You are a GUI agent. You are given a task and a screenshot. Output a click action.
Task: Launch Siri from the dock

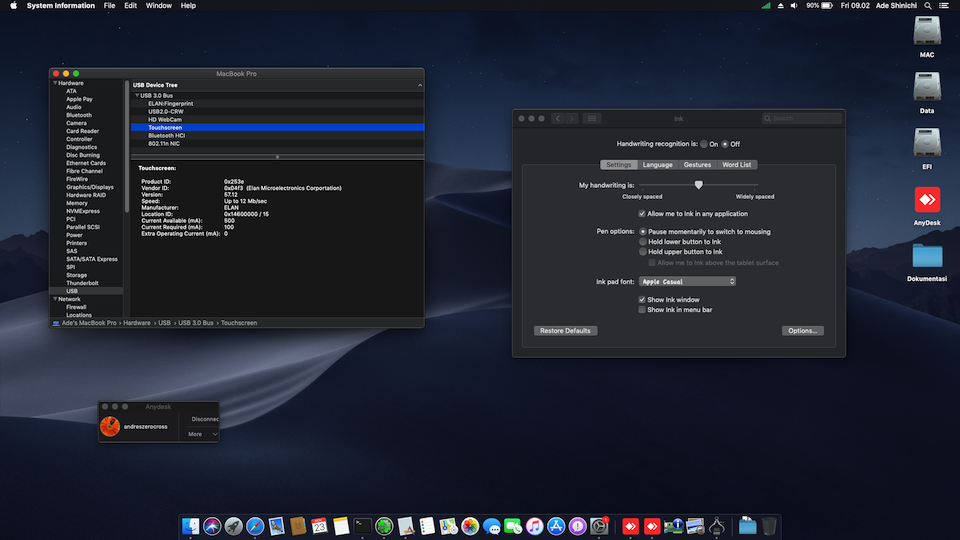click(x=212, y=526)
